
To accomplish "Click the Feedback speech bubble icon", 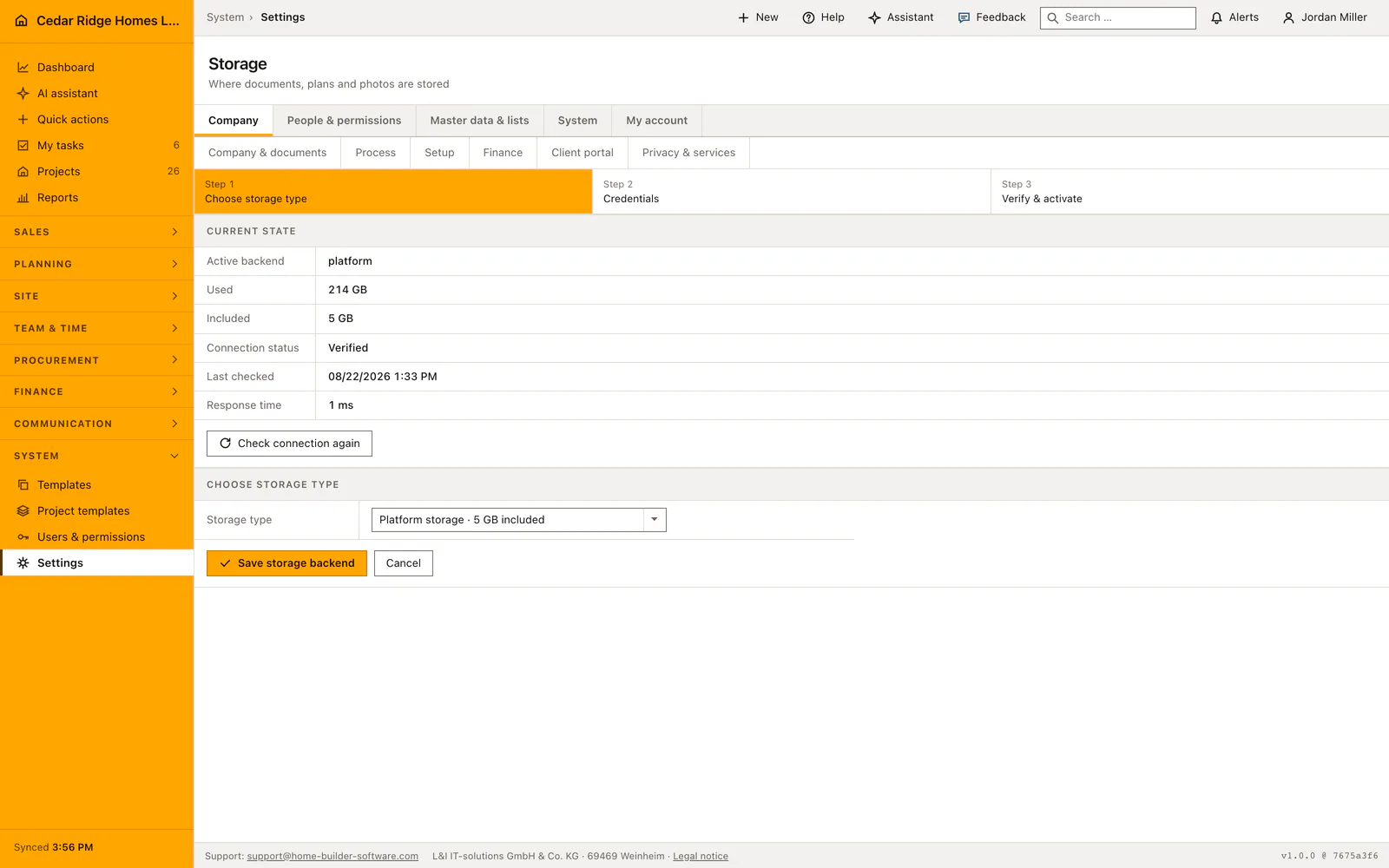I will point(964,17).
